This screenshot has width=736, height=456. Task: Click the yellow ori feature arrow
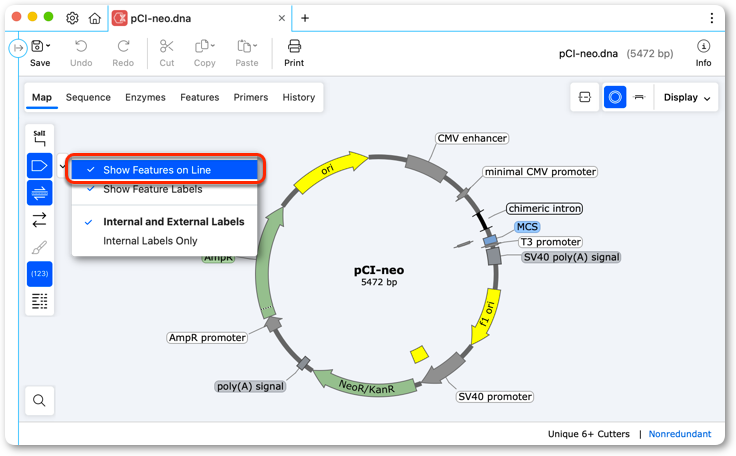[329, 170]
